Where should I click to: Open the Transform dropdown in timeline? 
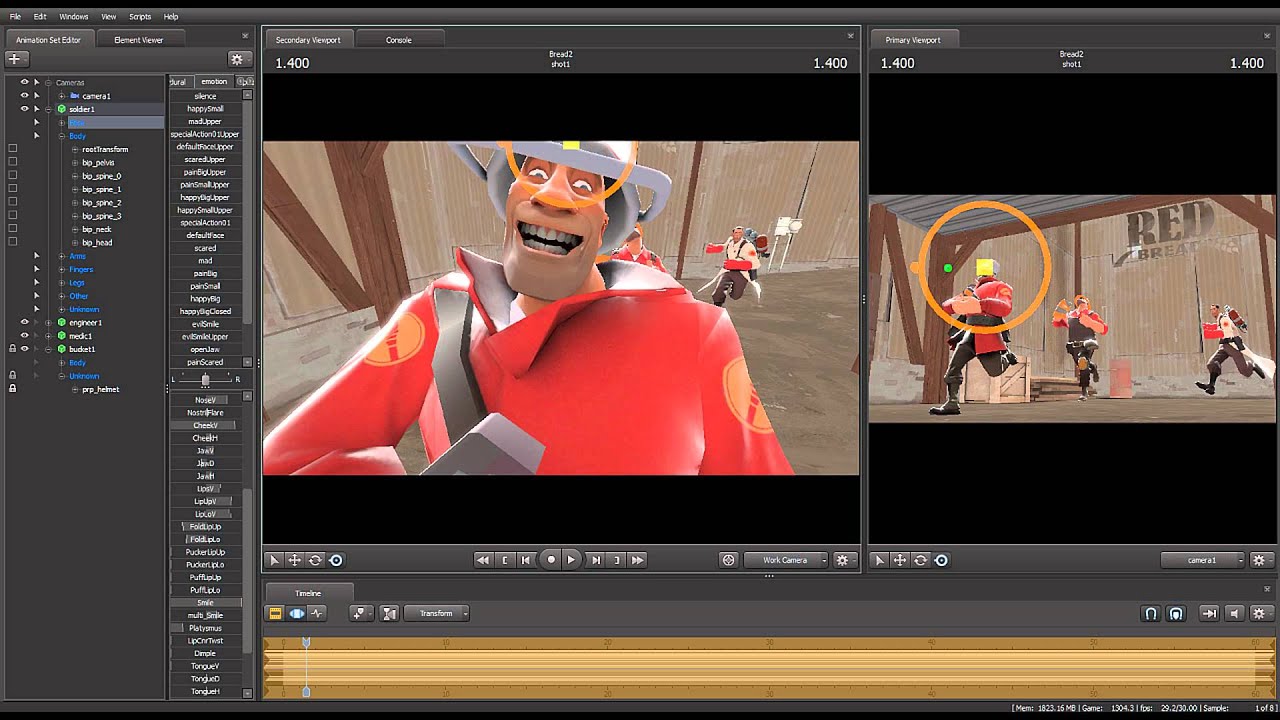[437, 613]
